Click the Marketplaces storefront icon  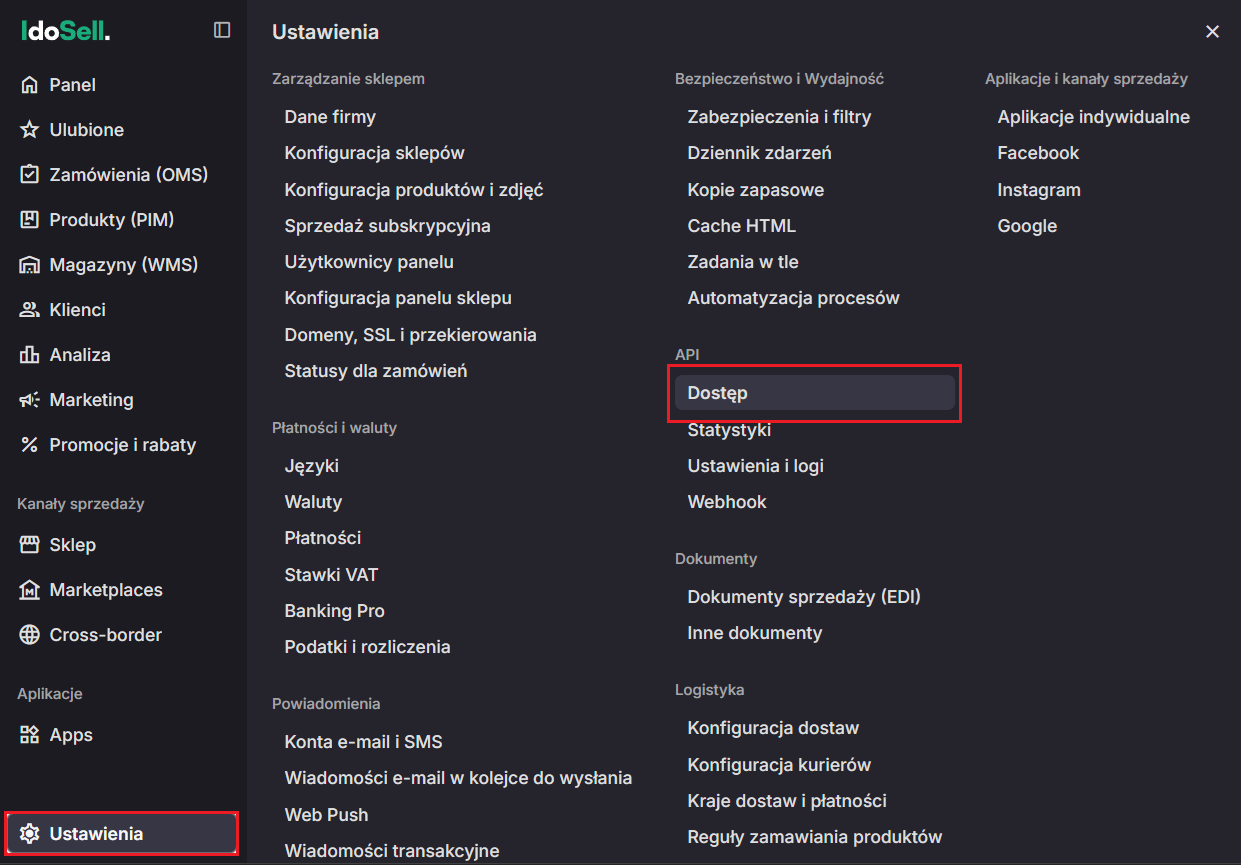[x=30, y=590]
